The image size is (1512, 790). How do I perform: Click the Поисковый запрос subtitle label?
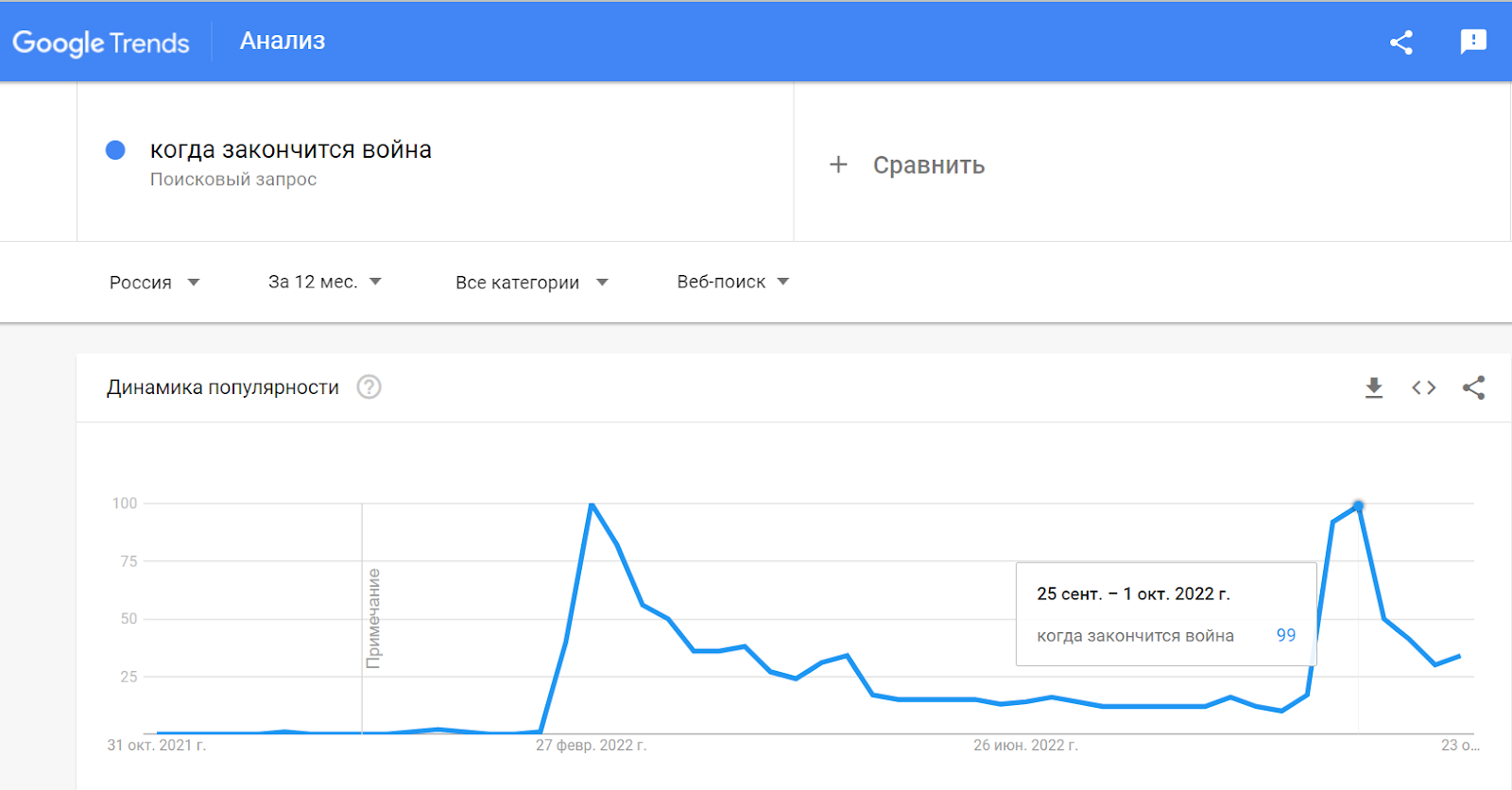point(233,180)
